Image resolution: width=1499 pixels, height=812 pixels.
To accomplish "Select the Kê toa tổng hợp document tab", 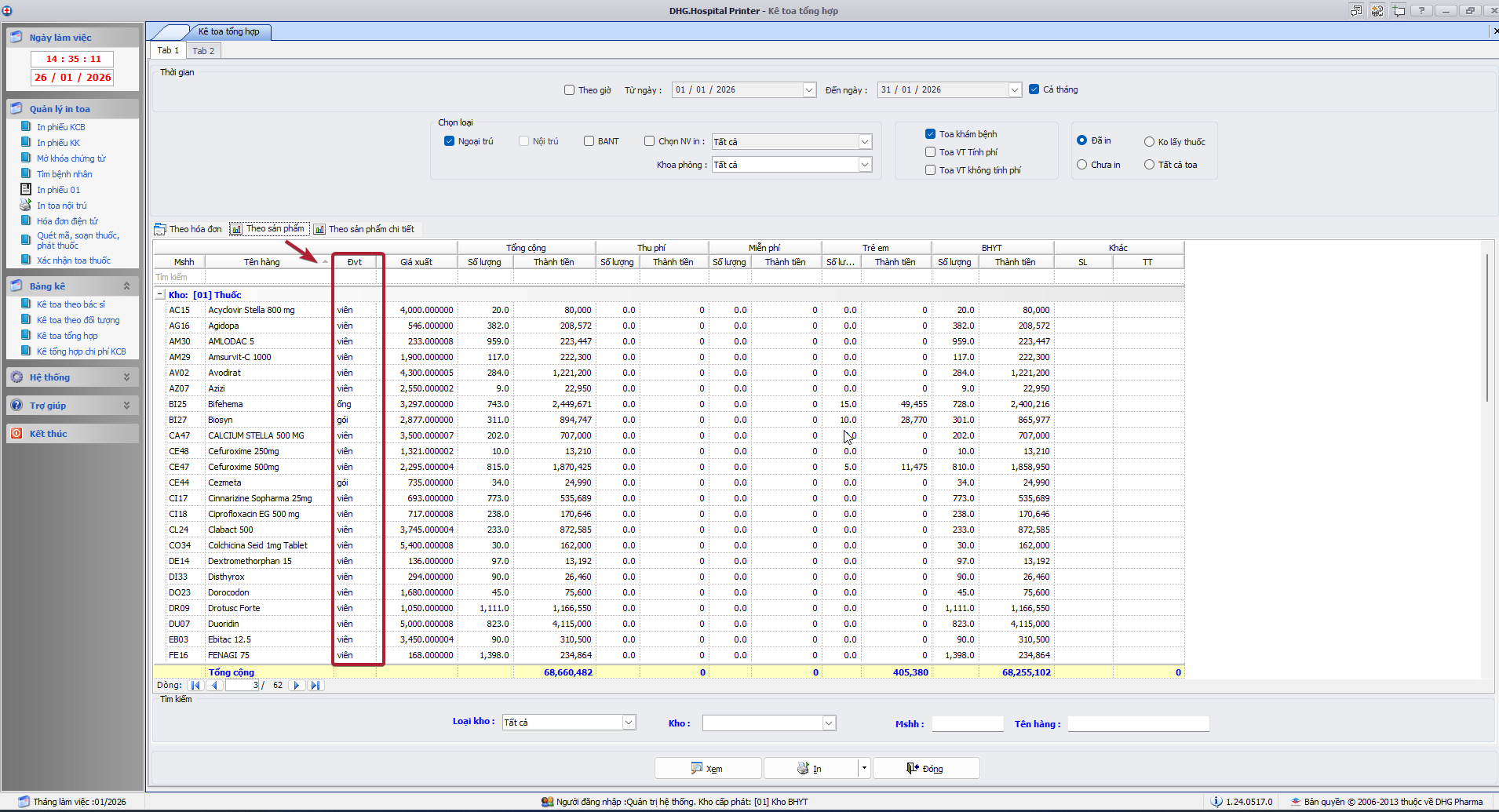I will (x=229, y=31).
